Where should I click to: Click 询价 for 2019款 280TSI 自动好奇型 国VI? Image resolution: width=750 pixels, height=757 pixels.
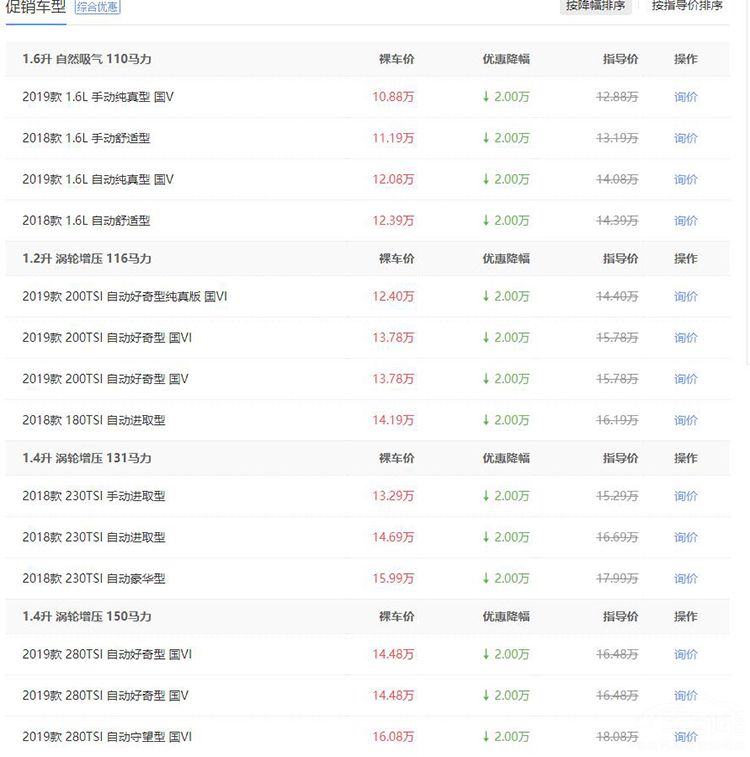[686, 655]
